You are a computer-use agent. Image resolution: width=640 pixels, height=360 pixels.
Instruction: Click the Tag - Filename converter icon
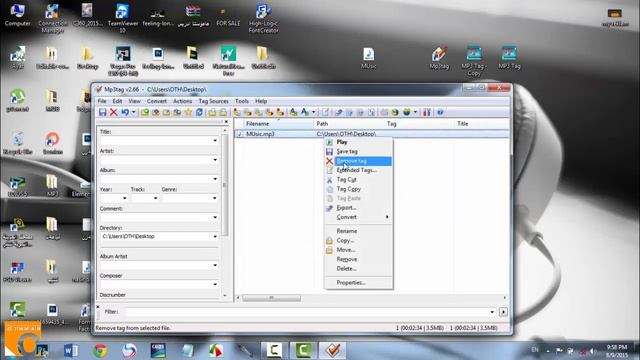[x=237, y=112]
